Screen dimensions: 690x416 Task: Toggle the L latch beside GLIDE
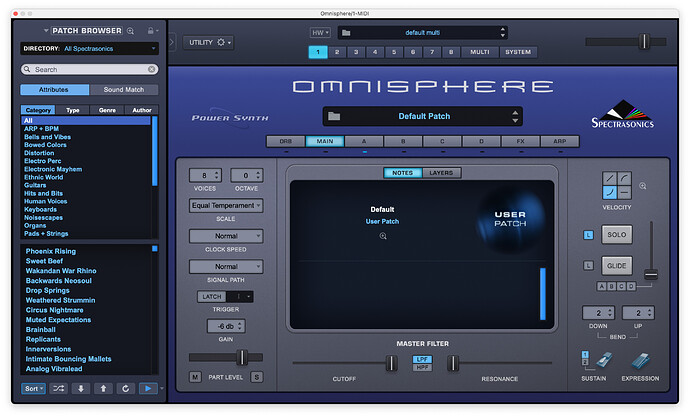coord(588,265)
